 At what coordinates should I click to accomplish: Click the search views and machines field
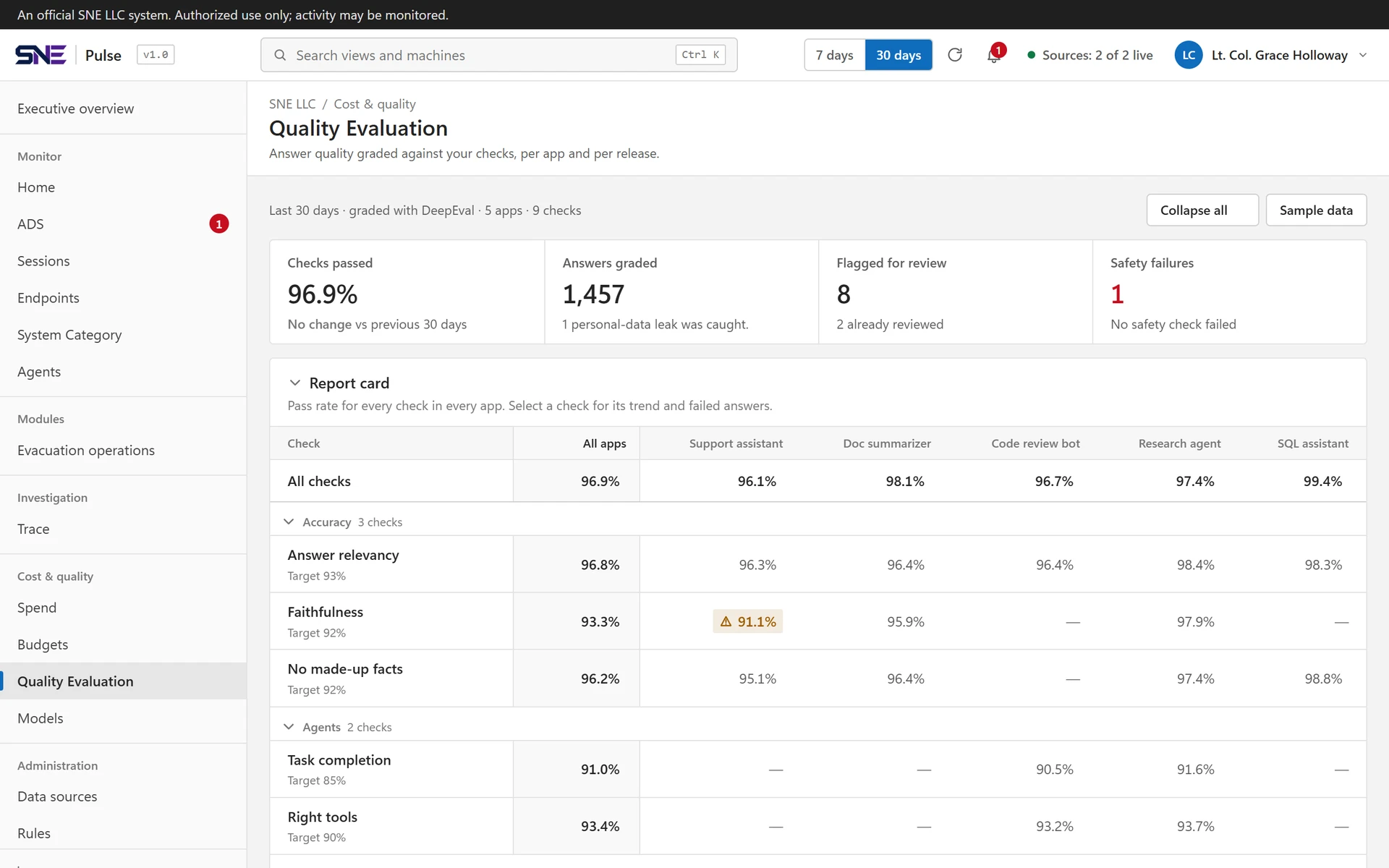click(498, 55)
